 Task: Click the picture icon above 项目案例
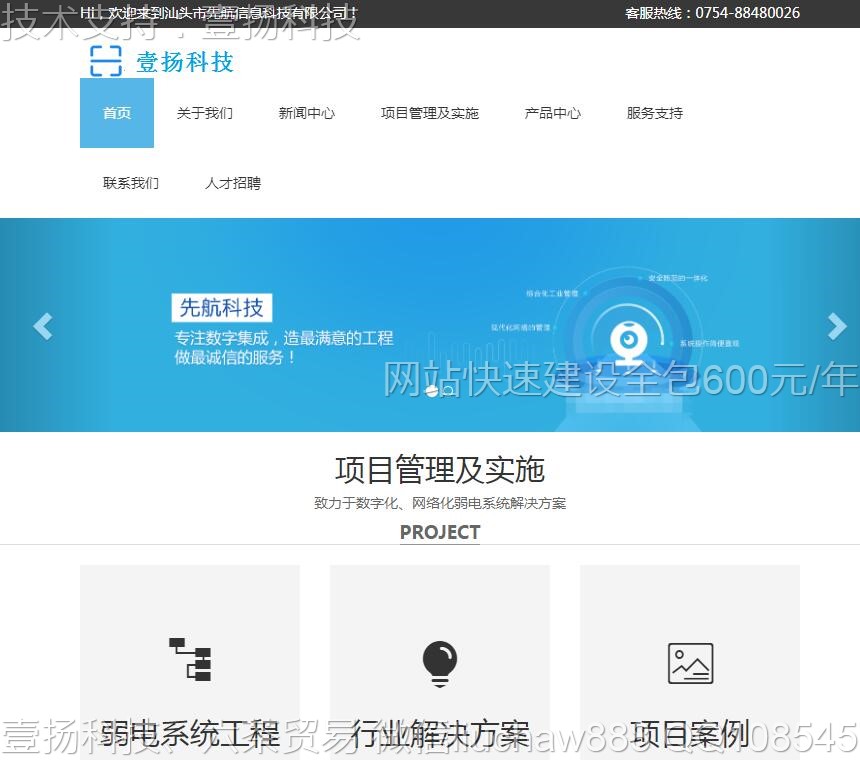(689, 661)
